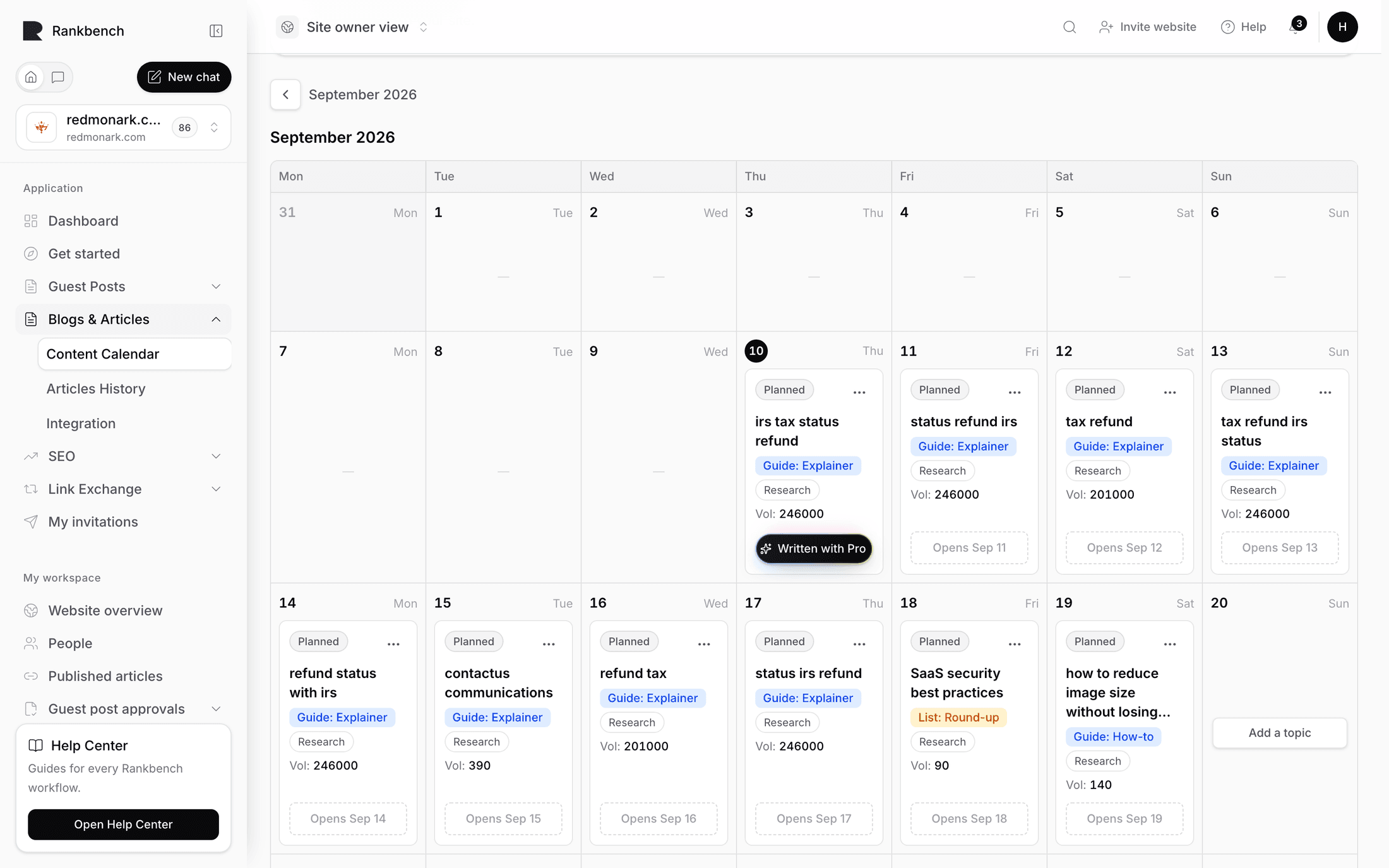Image resolution: width=1389 pixels, height=868 pixels.
Task: Open the Dashboard page
Action: click(124, 221)
